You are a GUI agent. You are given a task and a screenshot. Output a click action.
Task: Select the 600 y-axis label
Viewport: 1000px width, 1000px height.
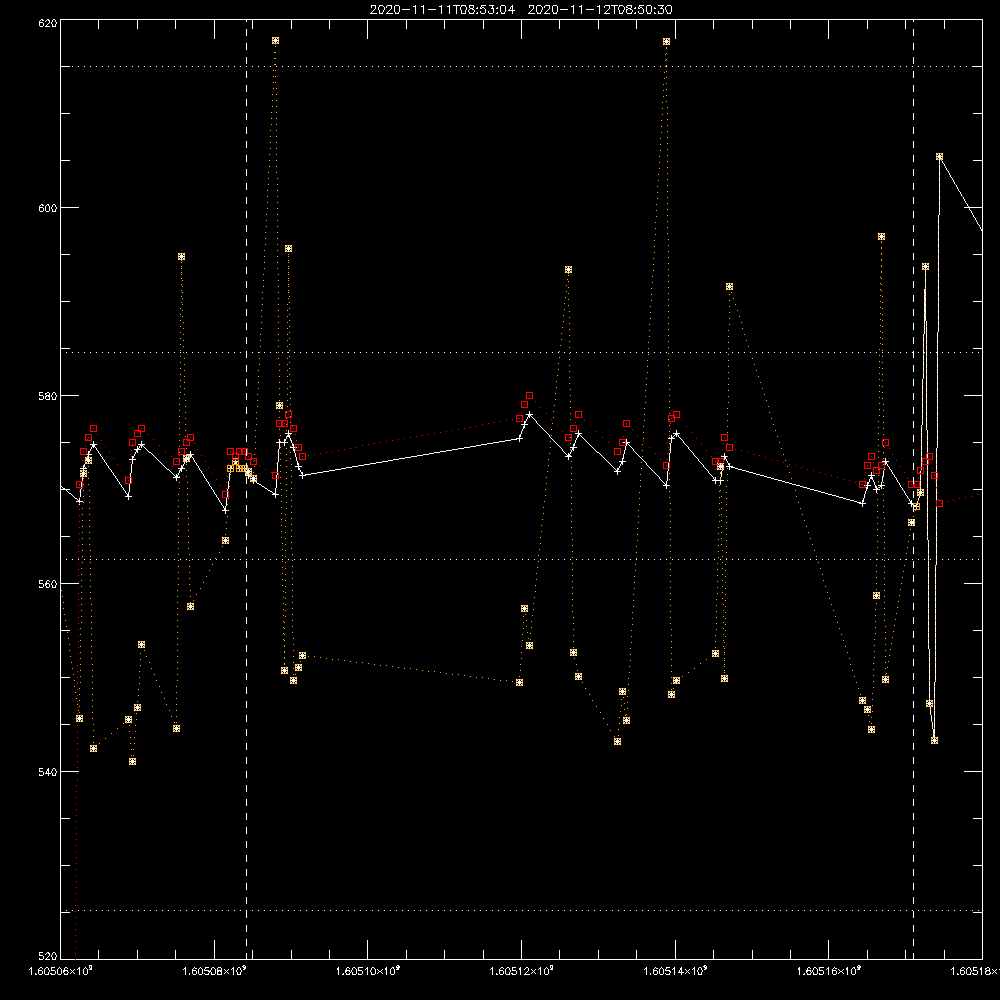click(x=48, y=208)
